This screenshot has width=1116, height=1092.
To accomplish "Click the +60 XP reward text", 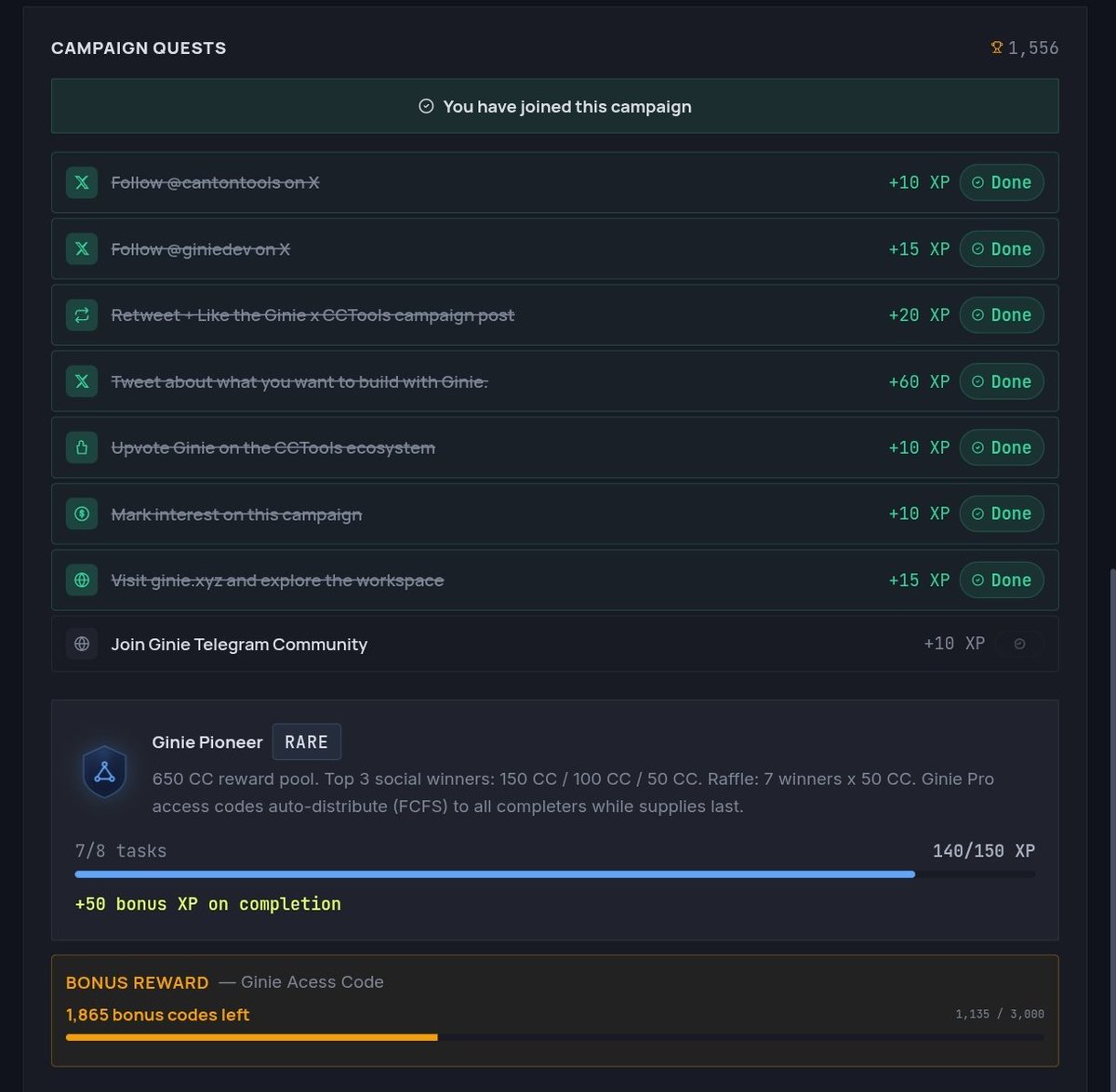I will tap(919, 381).
